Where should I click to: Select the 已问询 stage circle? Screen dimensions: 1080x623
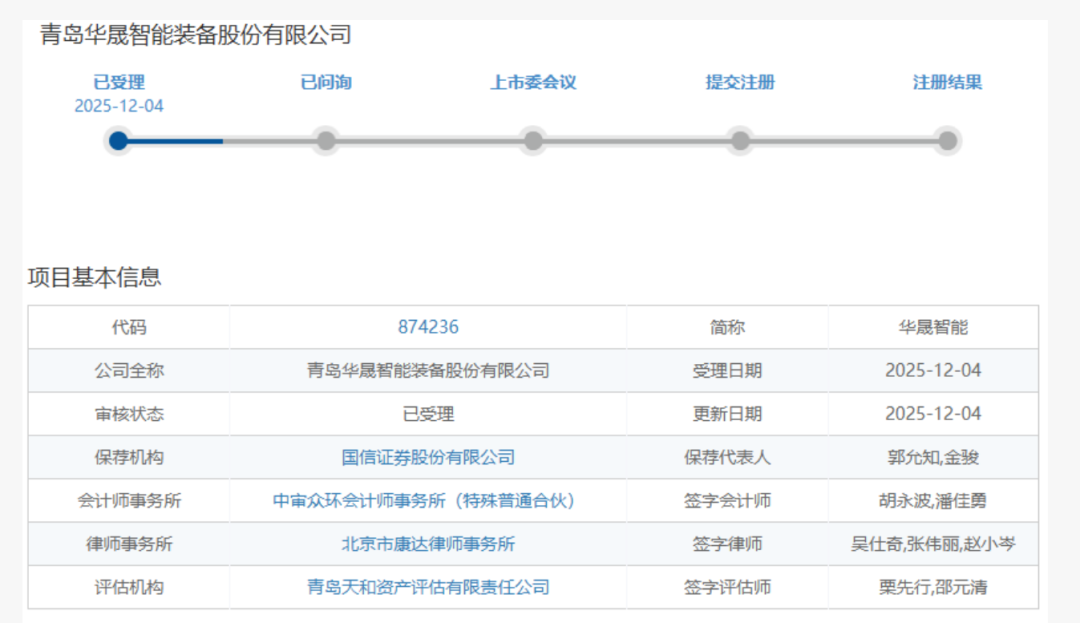326,140
